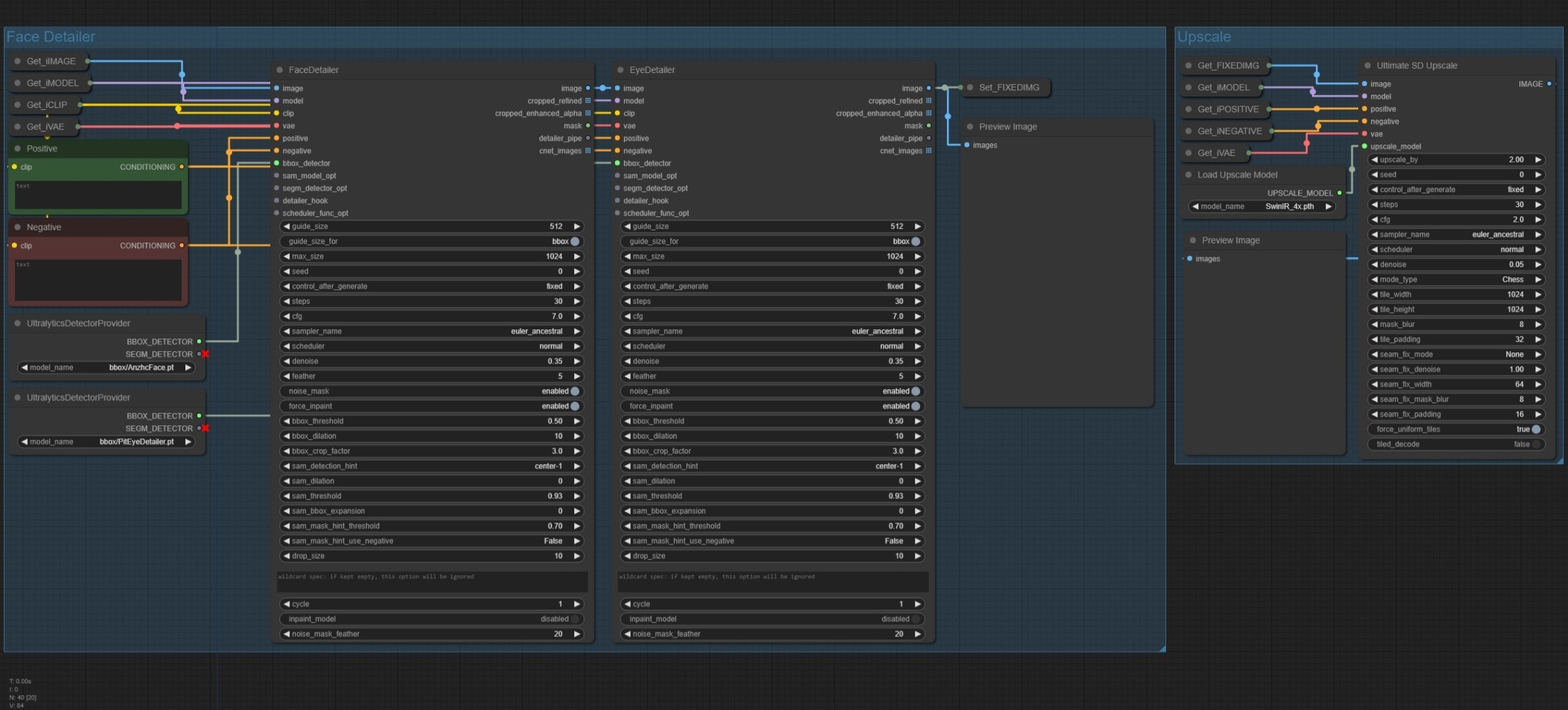Collapse the Ultimate SD Upscale node dot
Screen dimensions: 1568x710
point(1367,66)
